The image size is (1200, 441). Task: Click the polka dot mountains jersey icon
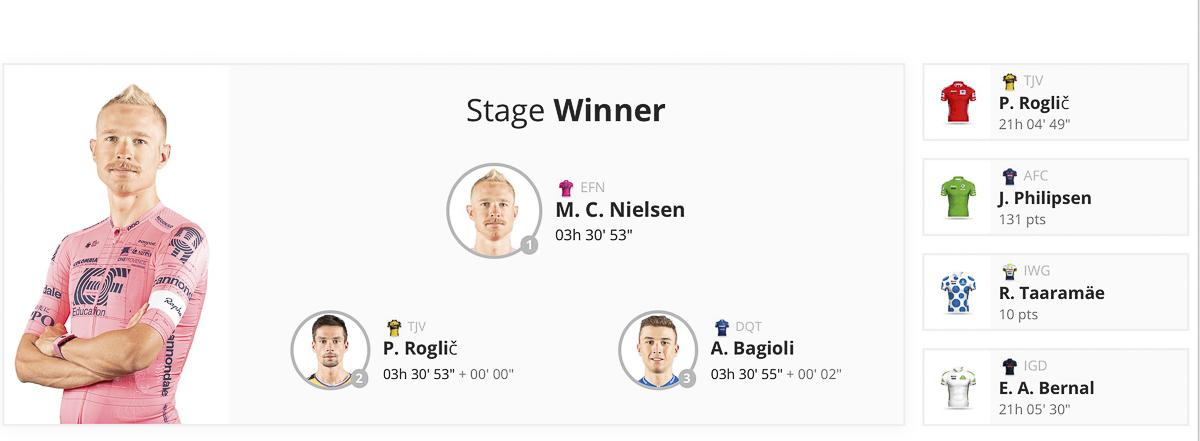tap(958, 293)
